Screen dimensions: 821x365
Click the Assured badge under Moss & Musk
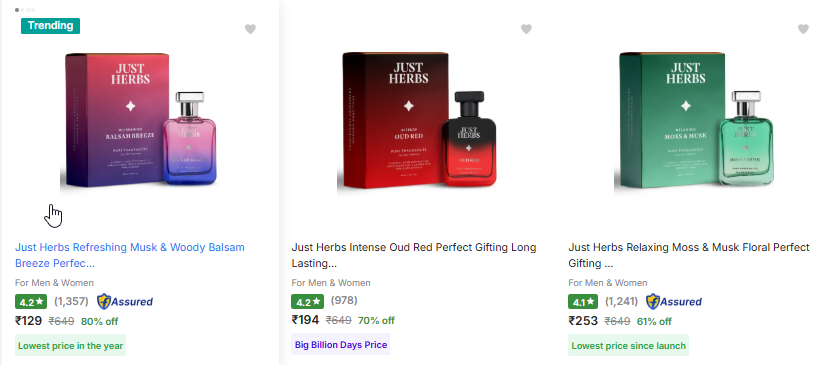pos(674,302)
